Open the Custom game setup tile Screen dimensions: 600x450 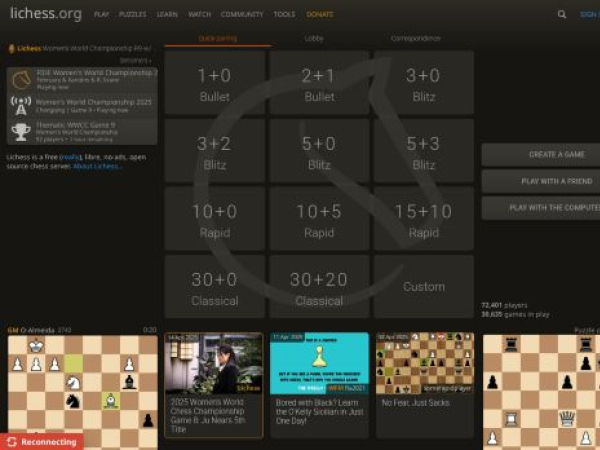424,287
